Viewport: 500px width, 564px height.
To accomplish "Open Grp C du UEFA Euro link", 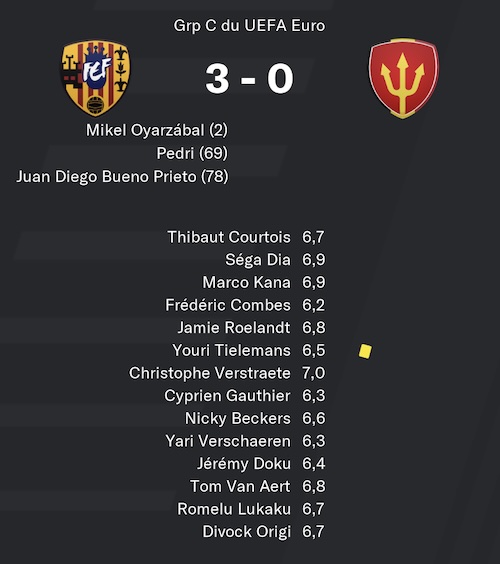I will click(249, 26).
